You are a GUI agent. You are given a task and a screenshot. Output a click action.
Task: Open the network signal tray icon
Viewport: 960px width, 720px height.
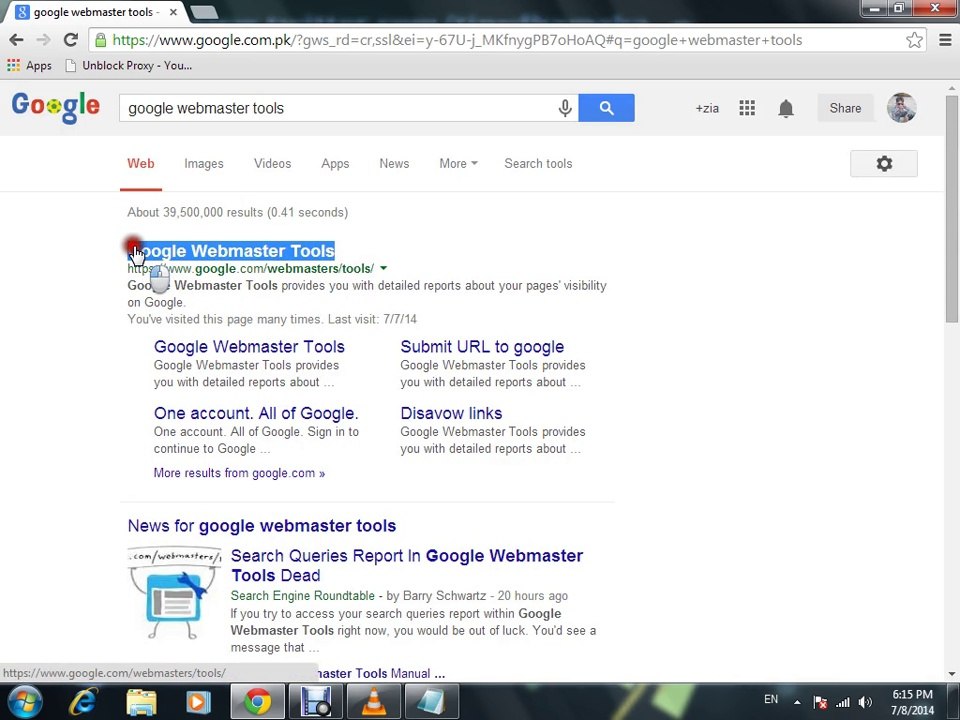pyautogui.click(x=843, y=702)
